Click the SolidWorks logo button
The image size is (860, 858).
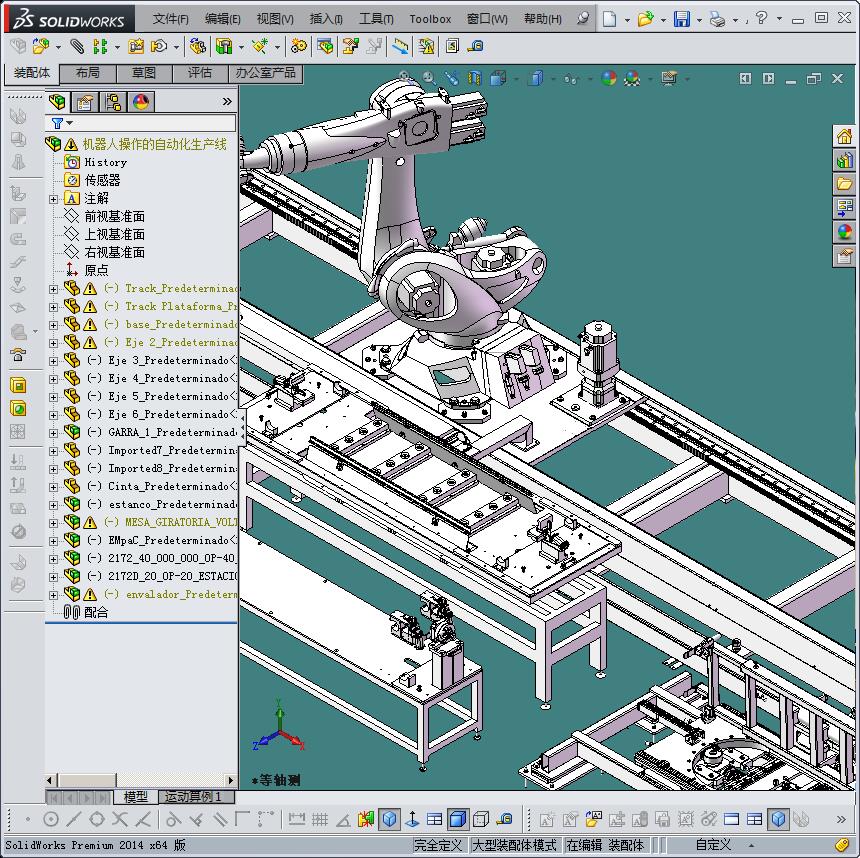pos(69,20)
